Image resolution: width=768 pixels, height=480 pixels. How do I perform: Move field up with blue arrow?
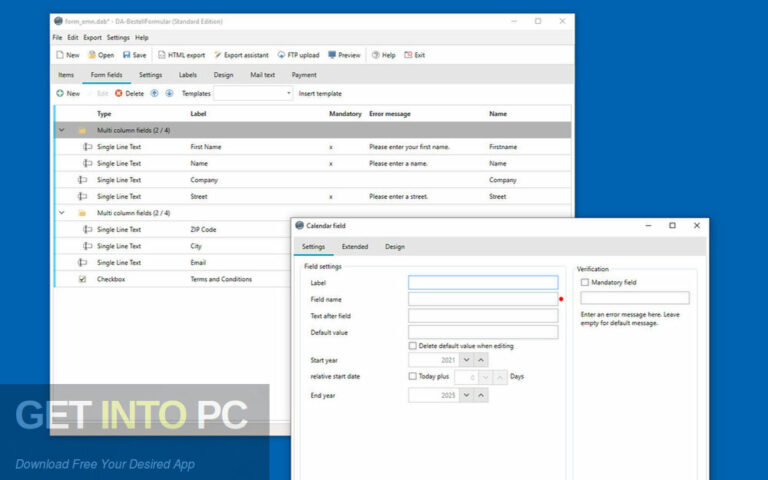pyautogui.click(x=154, y=93)
